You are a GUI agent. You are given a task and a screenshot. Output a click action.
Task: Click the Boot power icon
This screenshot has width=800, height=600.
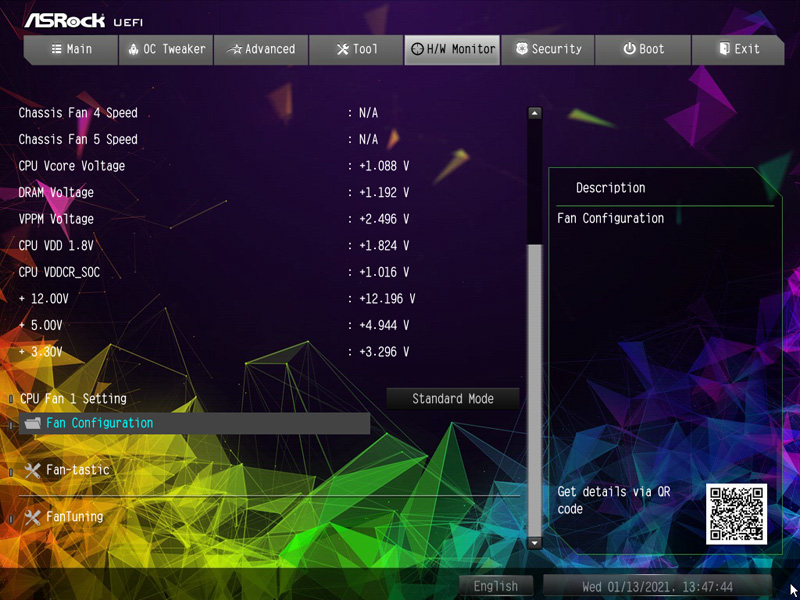tap(629, 49)
